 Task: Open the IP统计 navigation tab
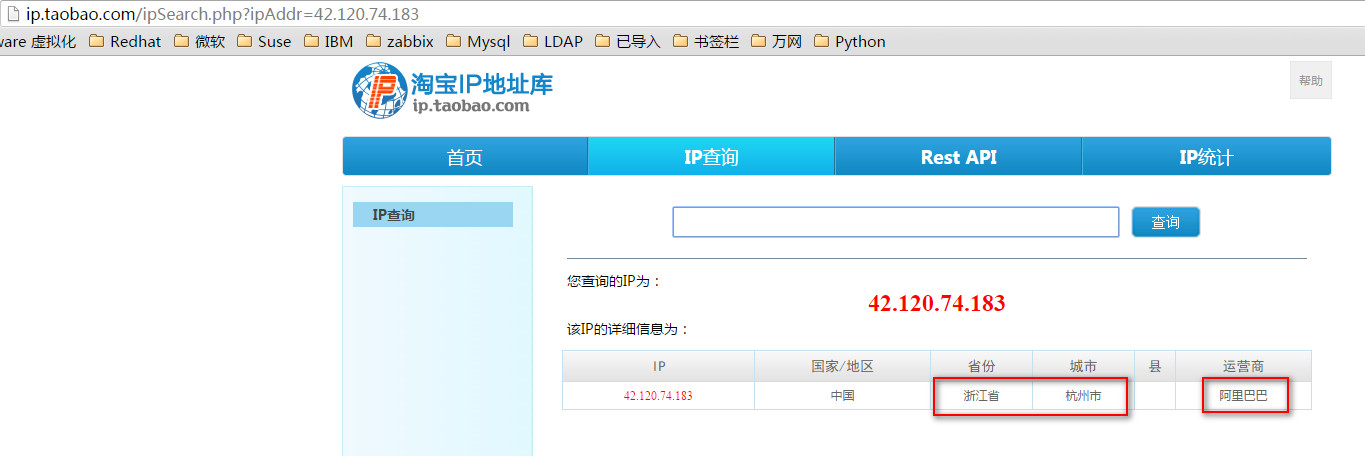pos(1206,157)
